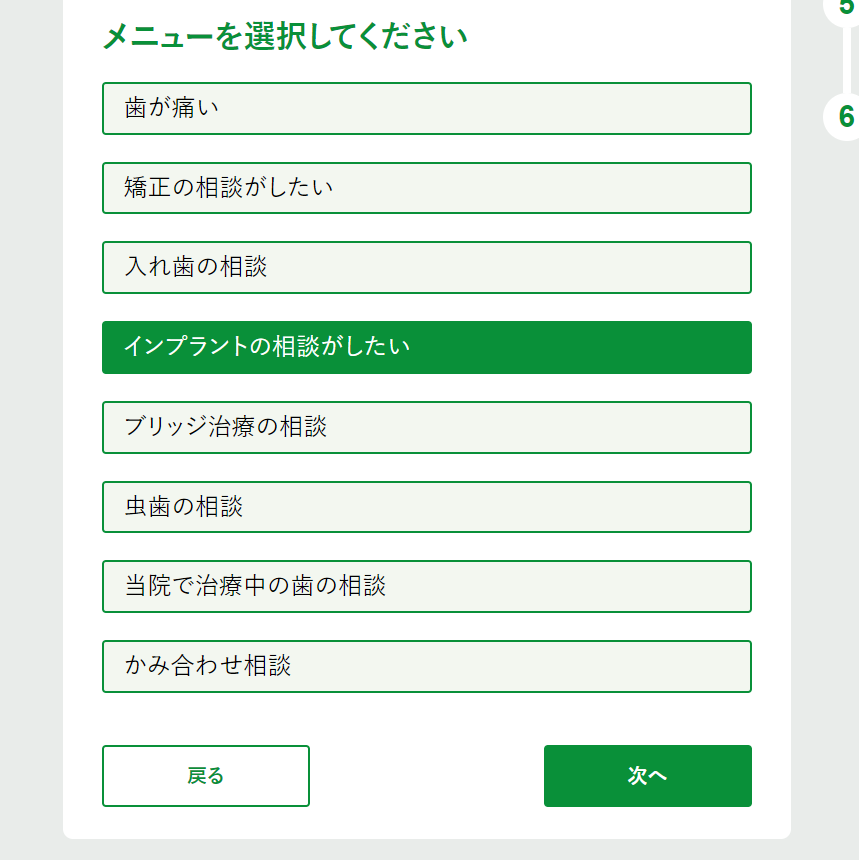Pick the かみ合わせ相談 option
Viewport: 859px width, 860px height.
click(x=426, y=666)
